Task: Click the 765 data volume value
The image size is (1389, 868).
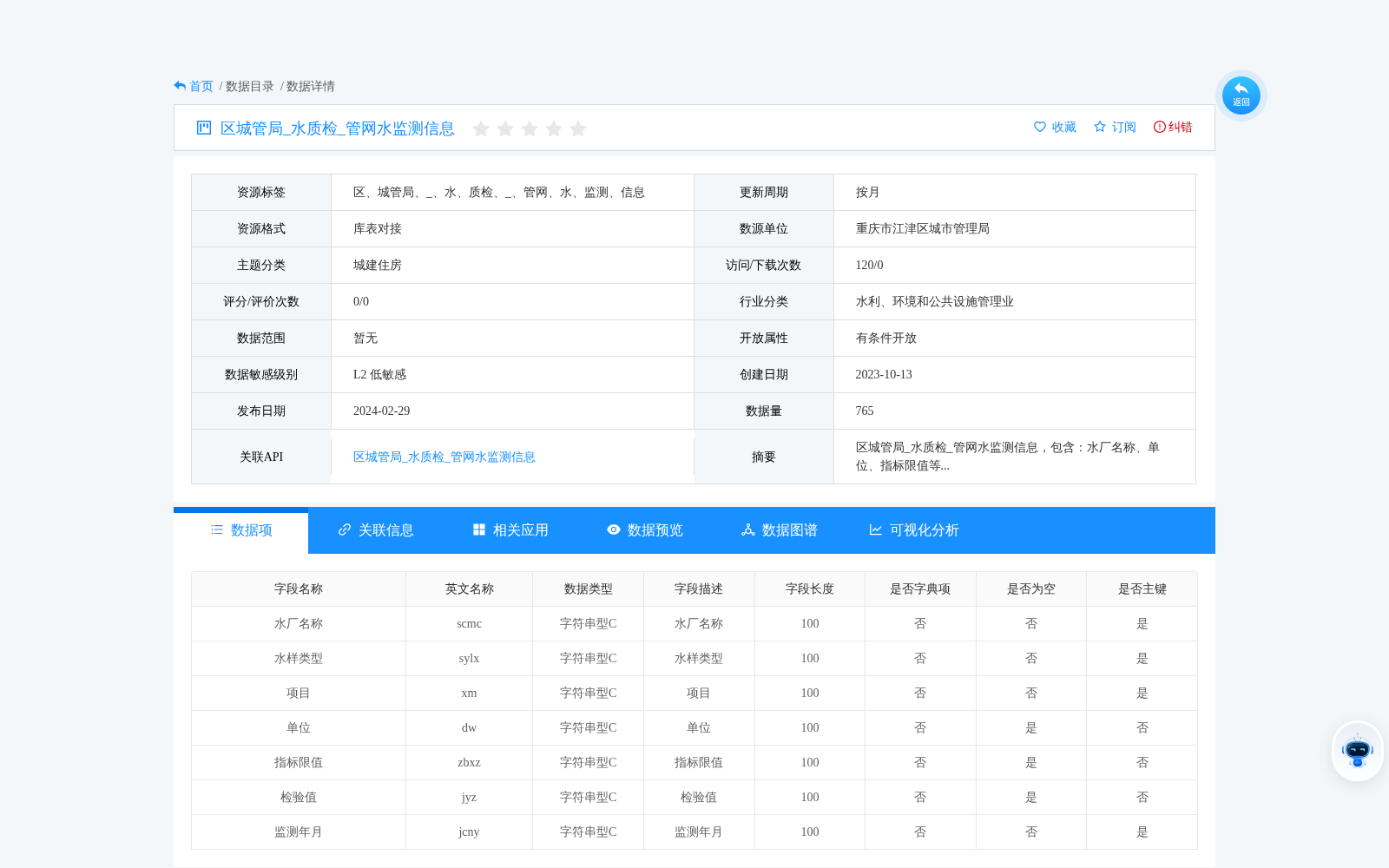Action: (x=865, y=411)
